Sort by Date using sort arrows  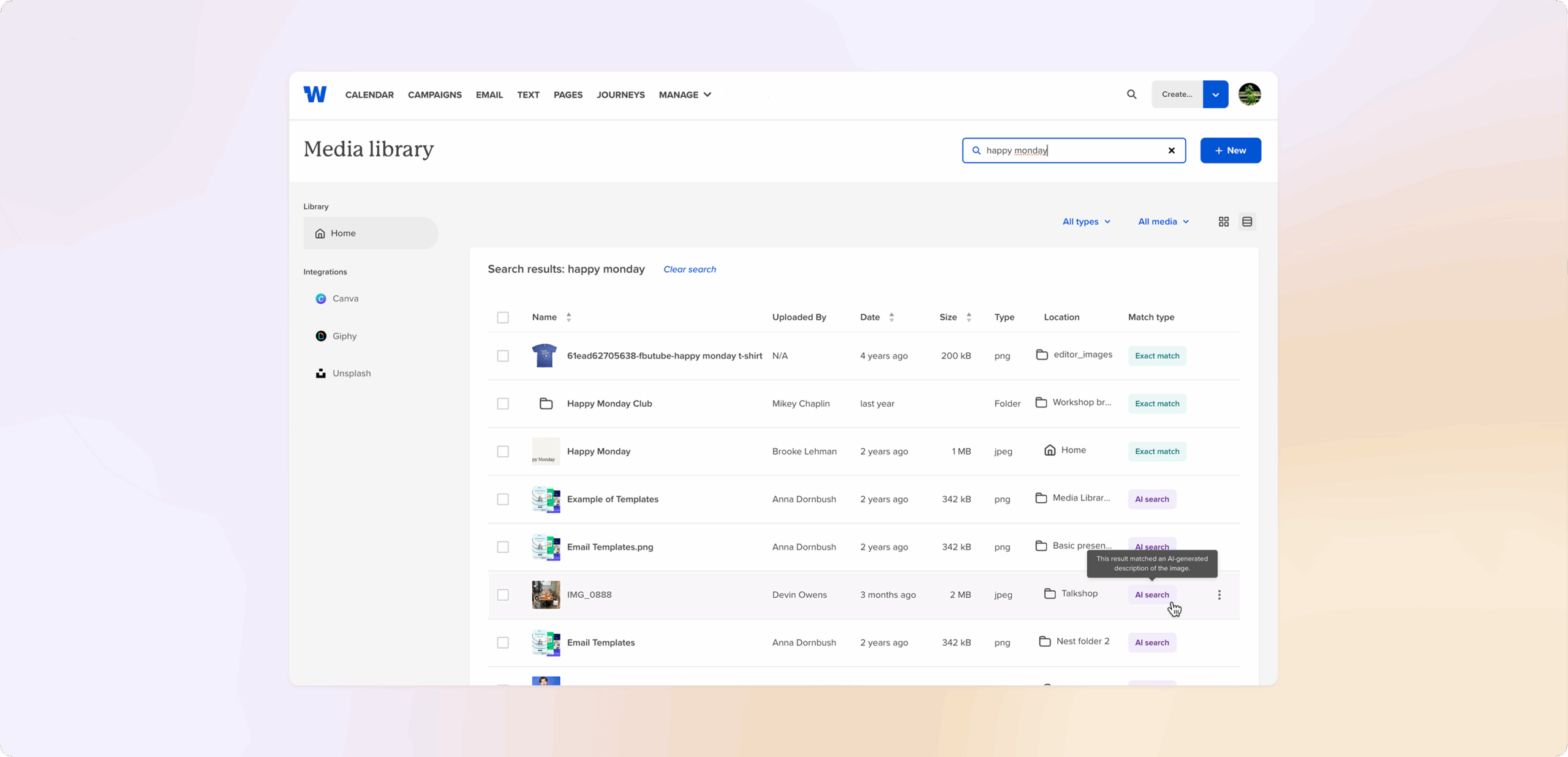click(891, 317)
